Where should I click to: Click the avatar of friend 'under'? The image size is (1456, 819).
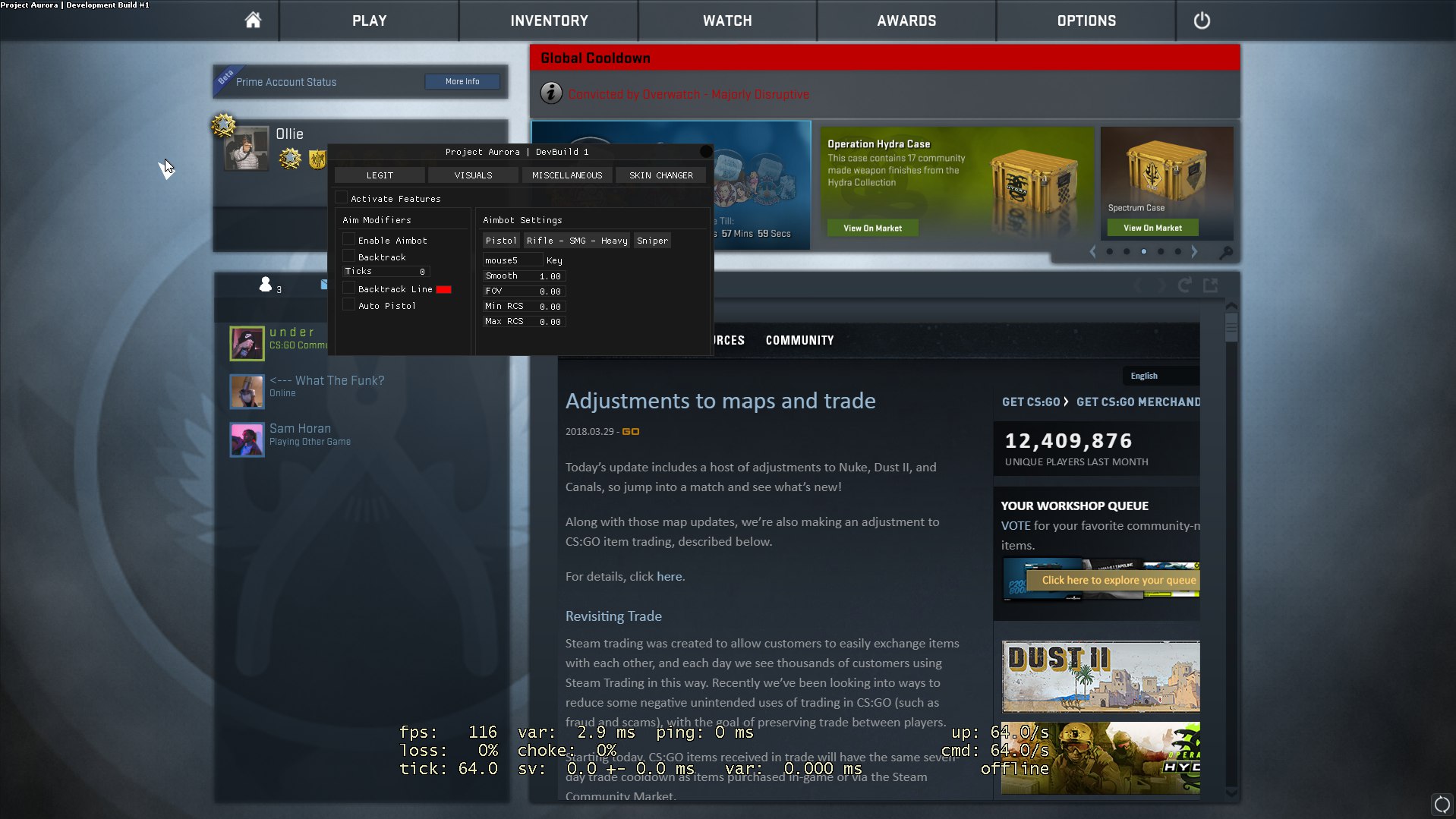pos(247,343)
